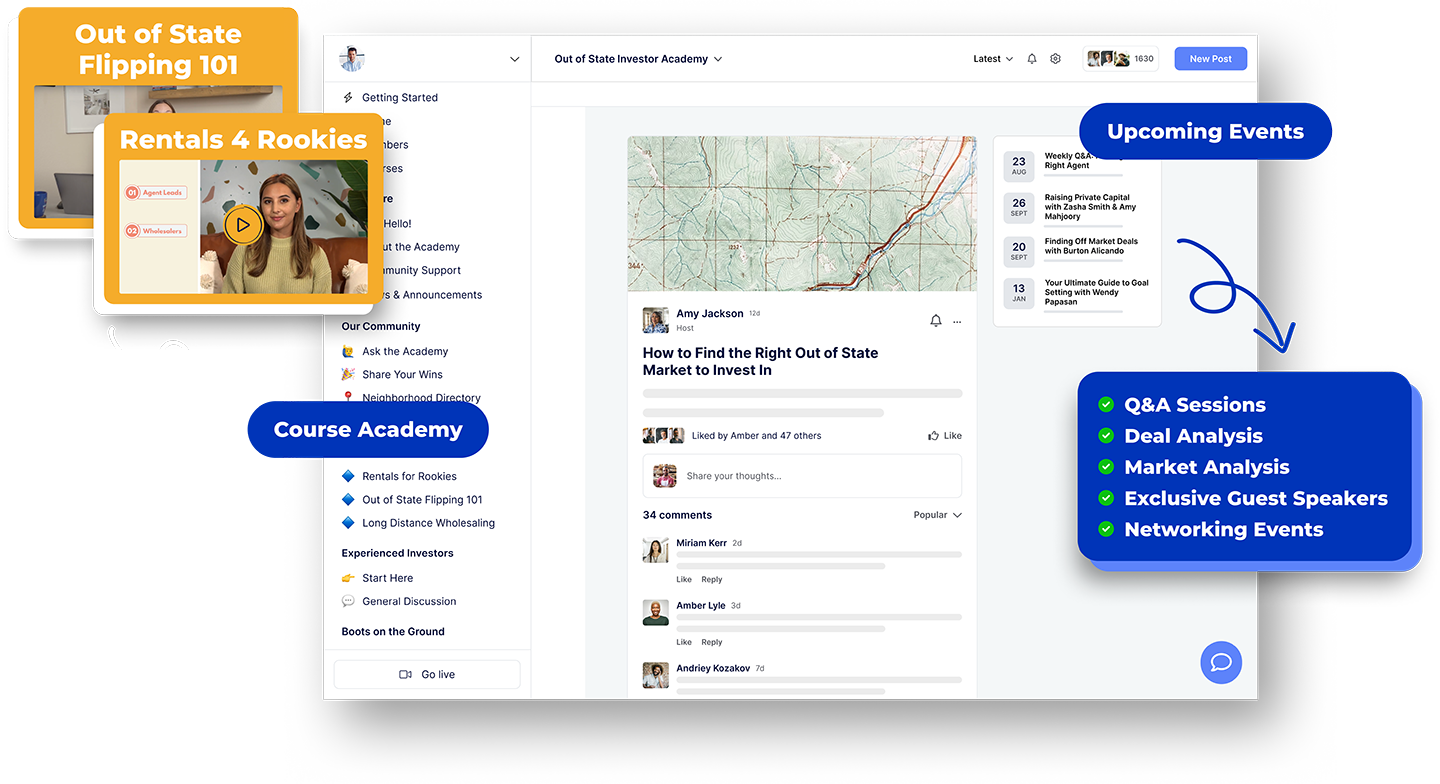Image resolution: width=1440 pixels, height=784 pixels.
Task: Click Andriey Kozakov's comment avatar
Action: click(655, 675)
